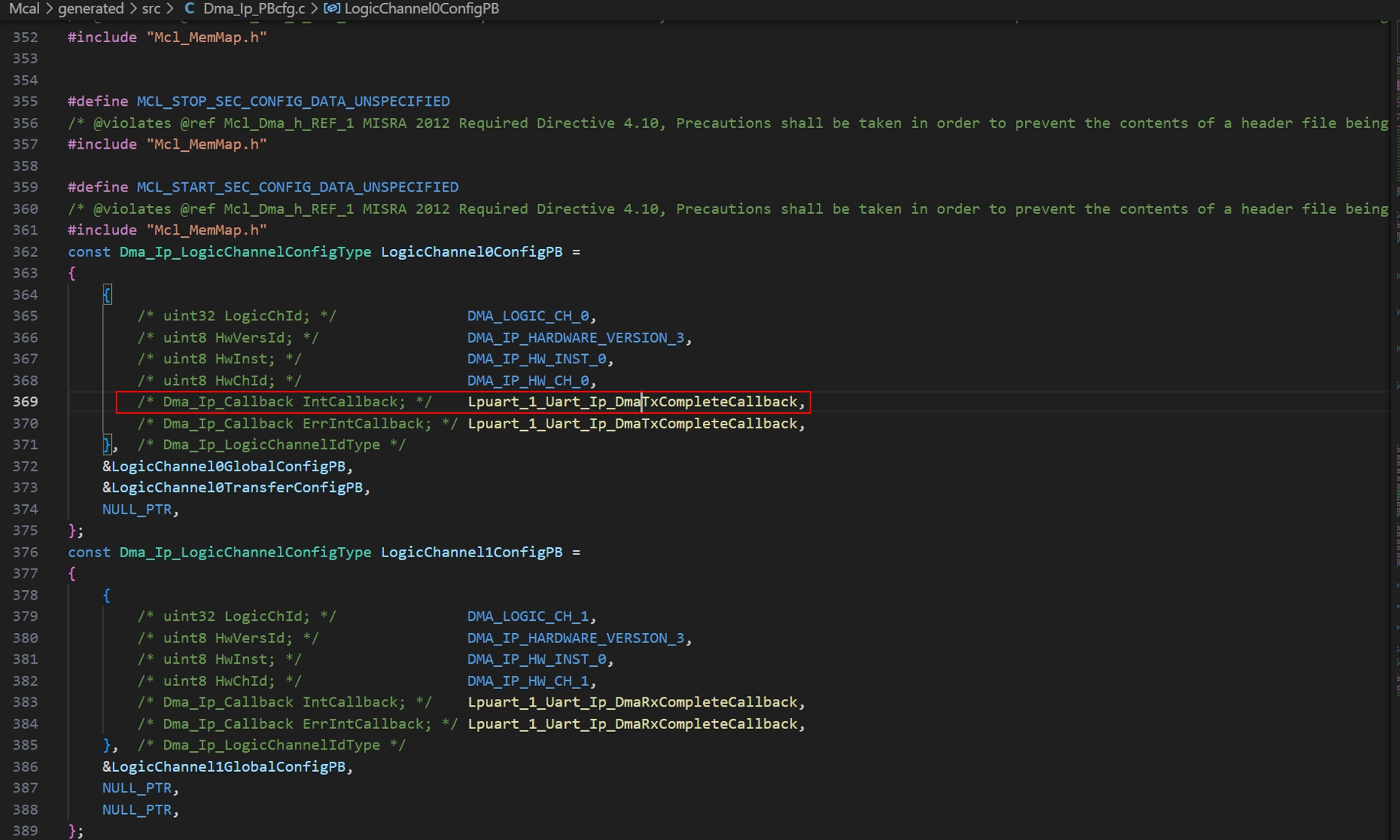
Task: Click the DMA_LOGIC_CH_0 constant on line 365
Action: click(531, 316)
